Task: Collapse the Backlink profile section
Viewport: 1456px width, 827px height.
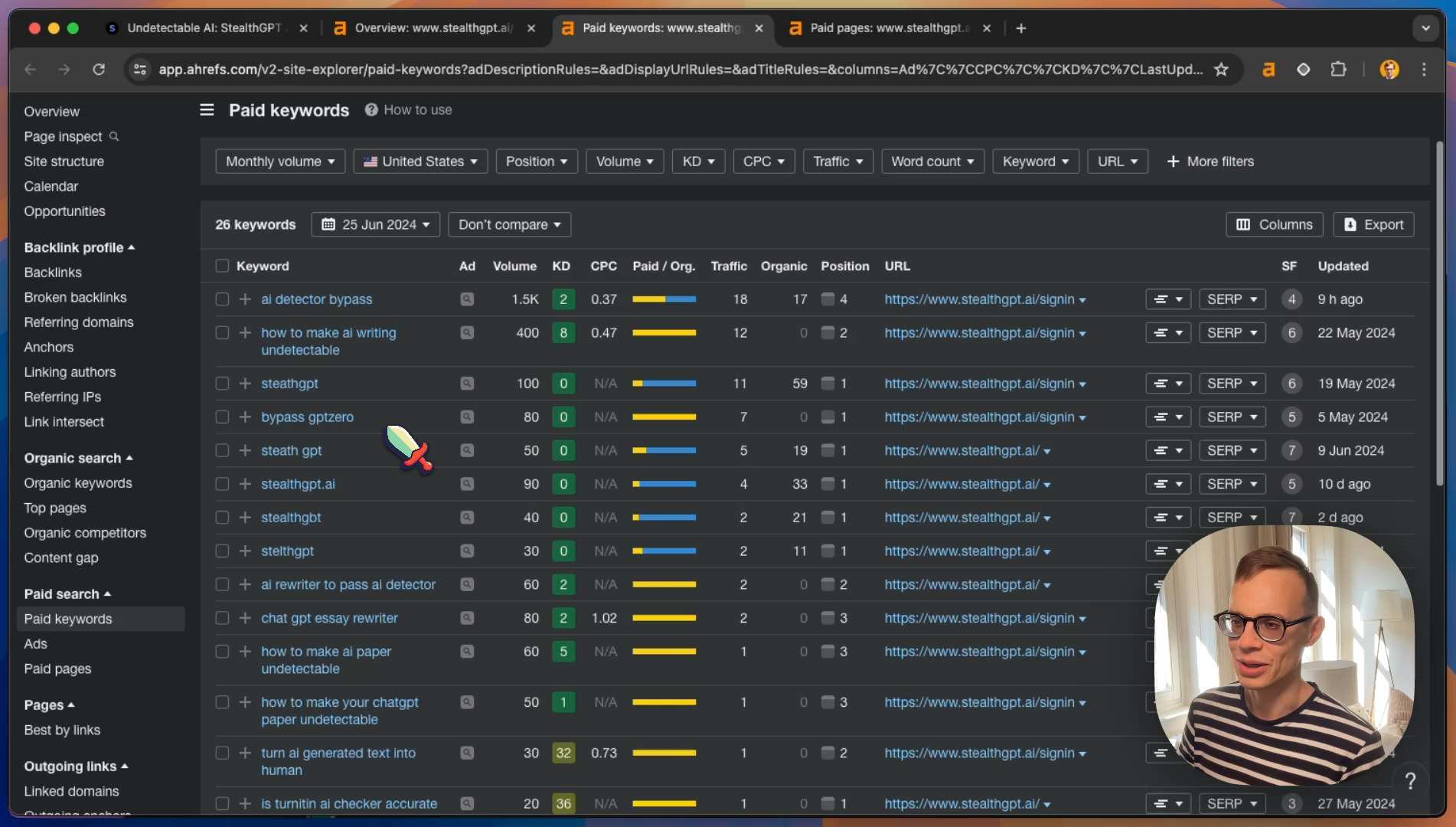Action: click(x=80, y=247)
